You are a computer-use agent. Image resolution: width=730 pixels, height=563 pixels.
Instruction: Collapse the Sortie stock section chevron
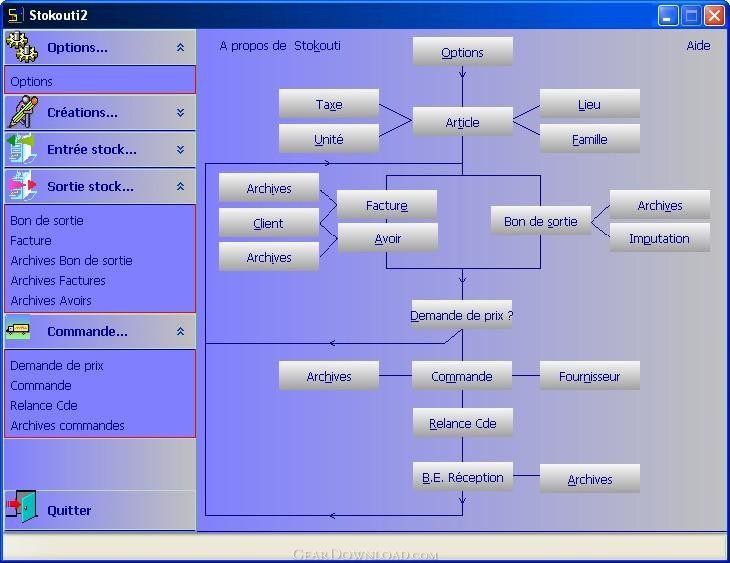[181, 186]
